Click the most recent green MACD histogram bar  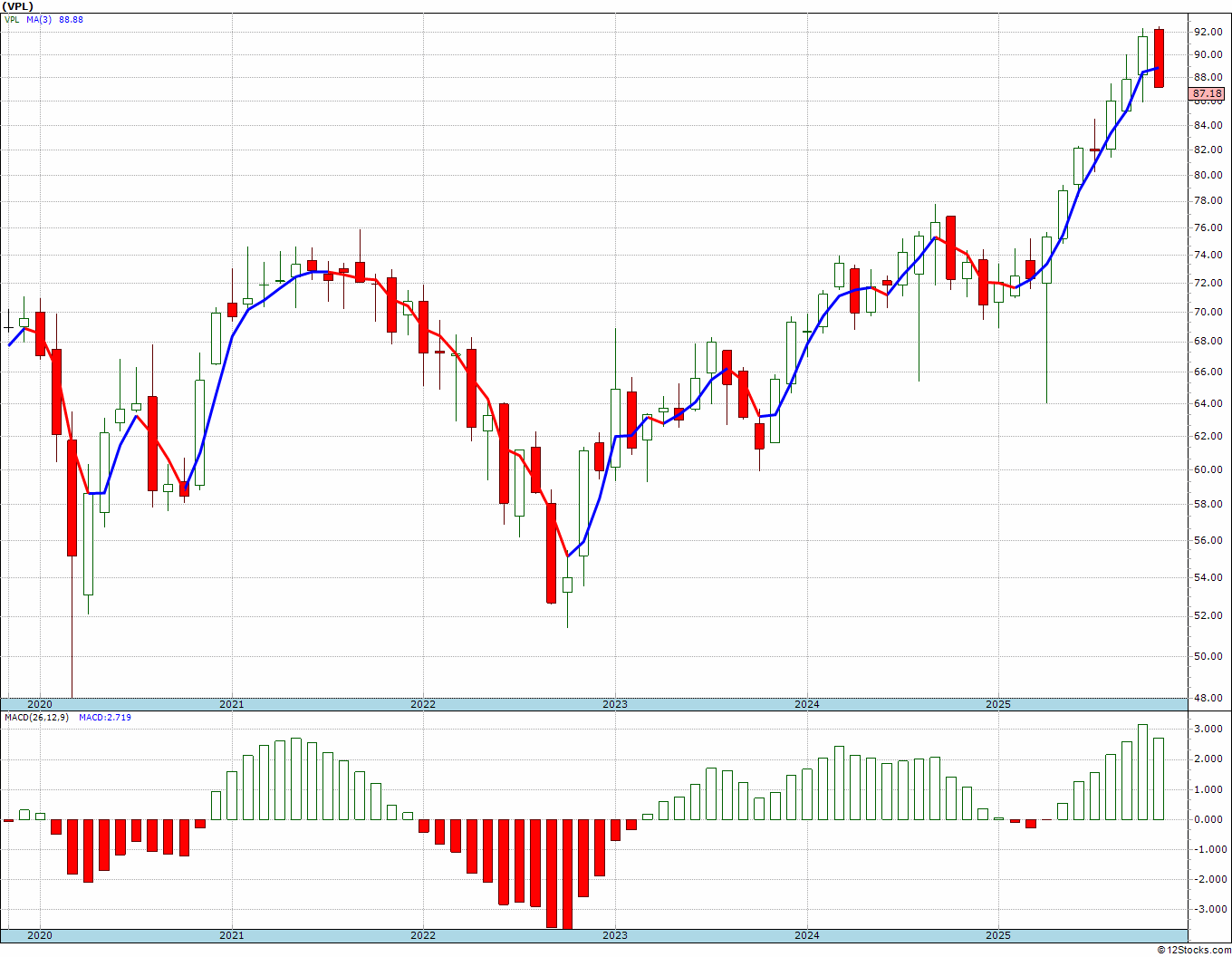pyautogui.click(x=1159, y=778)
